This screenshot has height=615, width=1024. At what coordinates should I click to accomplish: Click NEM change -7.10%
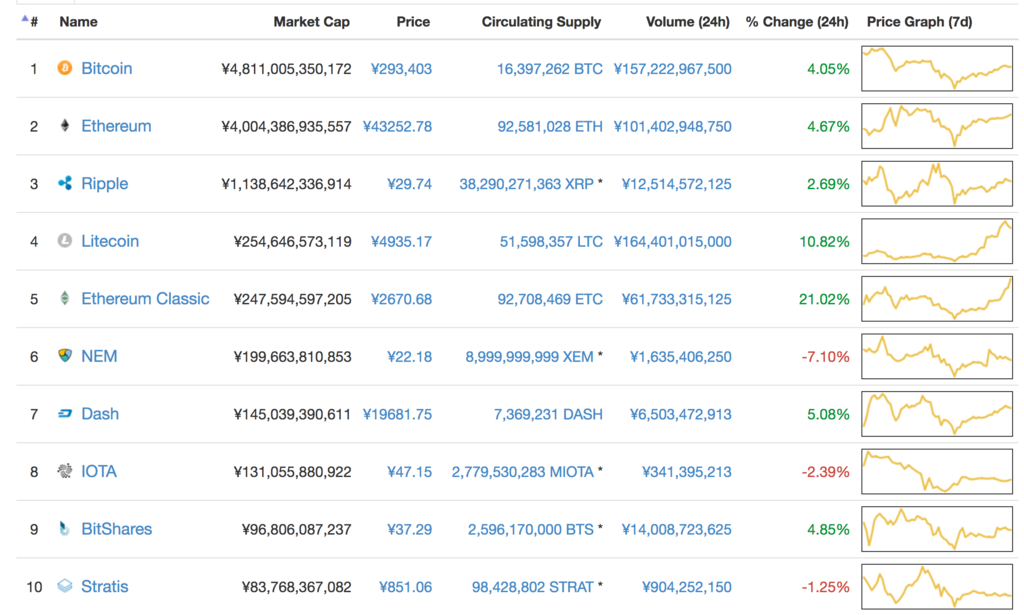coord(825,356)
